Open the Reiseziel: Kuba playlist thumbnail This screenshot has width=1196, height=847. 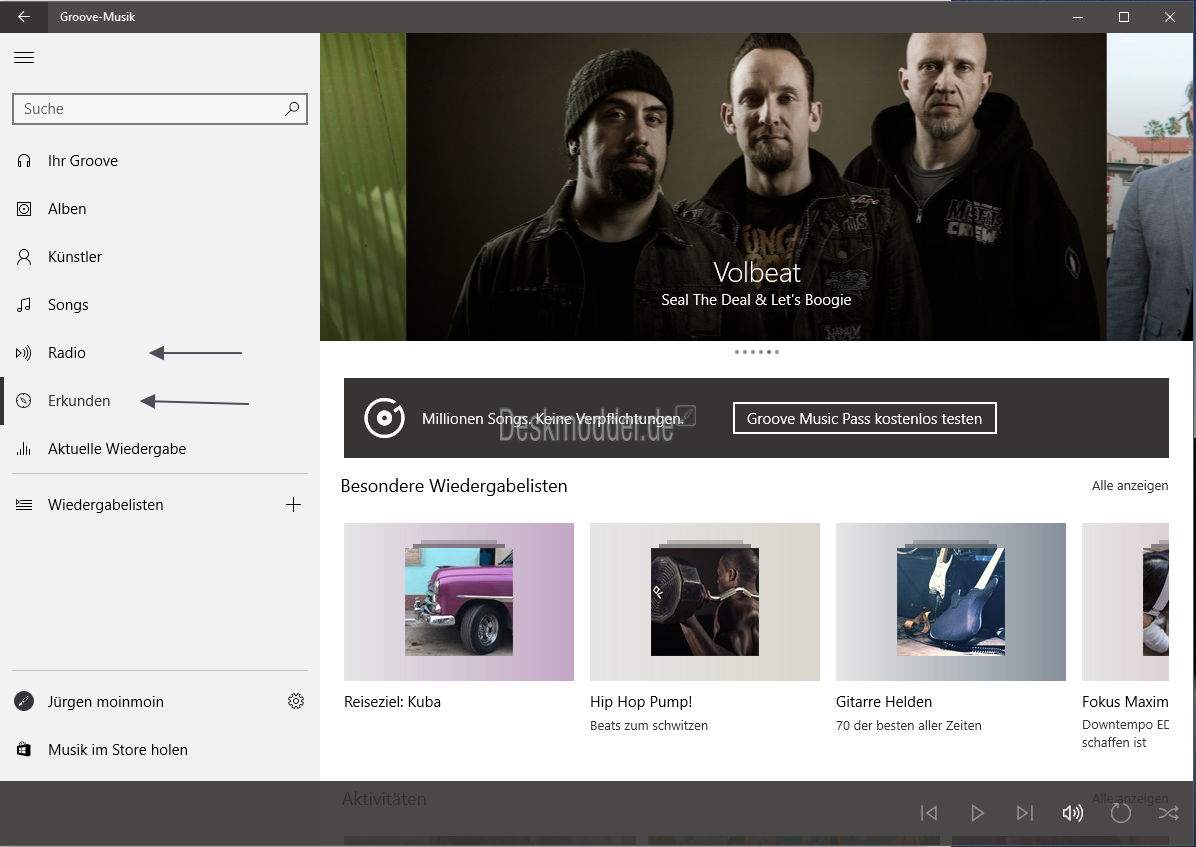458,601
